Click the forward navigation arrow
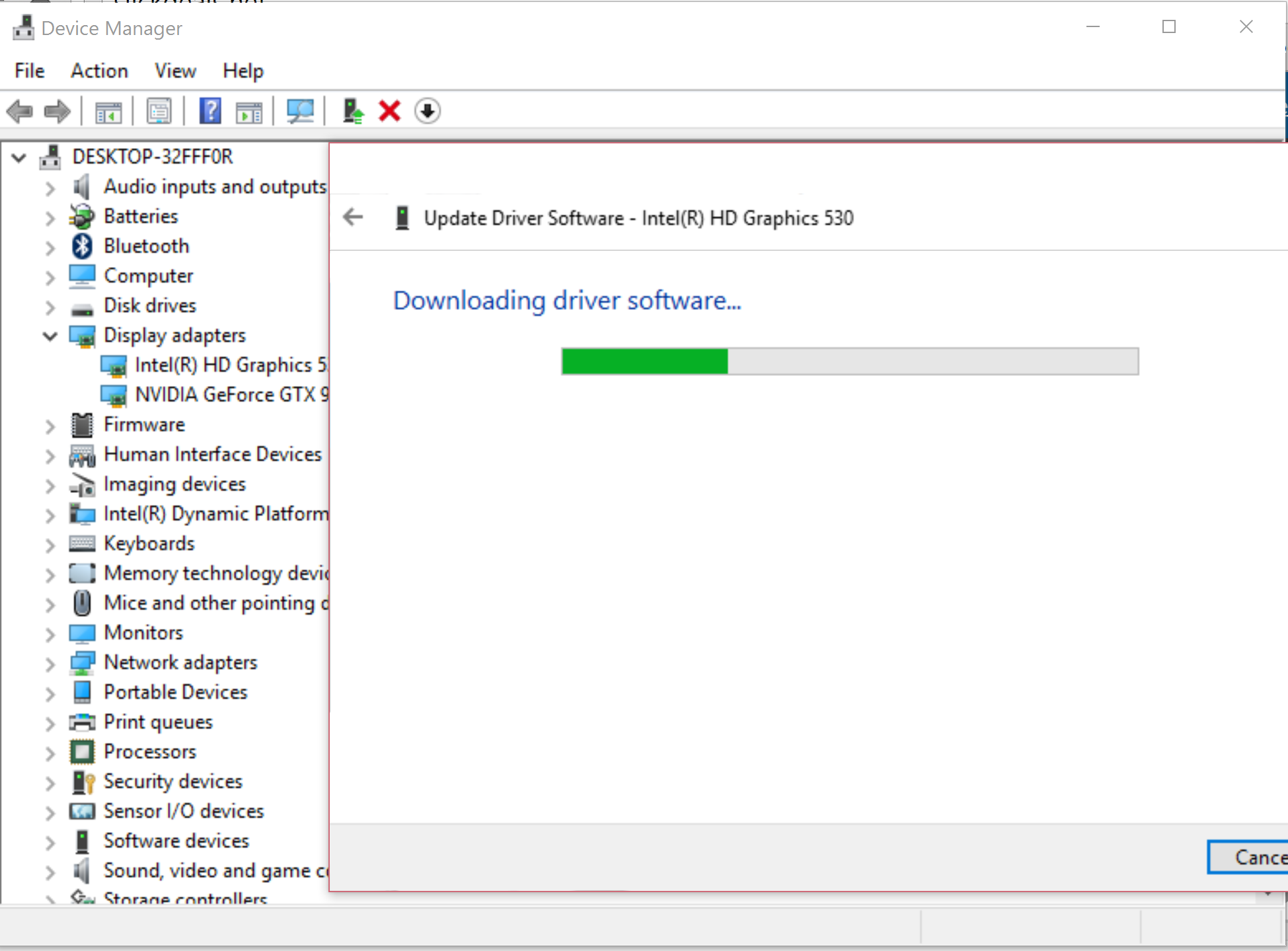This screenshot has height=951, width=1288. 57,110
